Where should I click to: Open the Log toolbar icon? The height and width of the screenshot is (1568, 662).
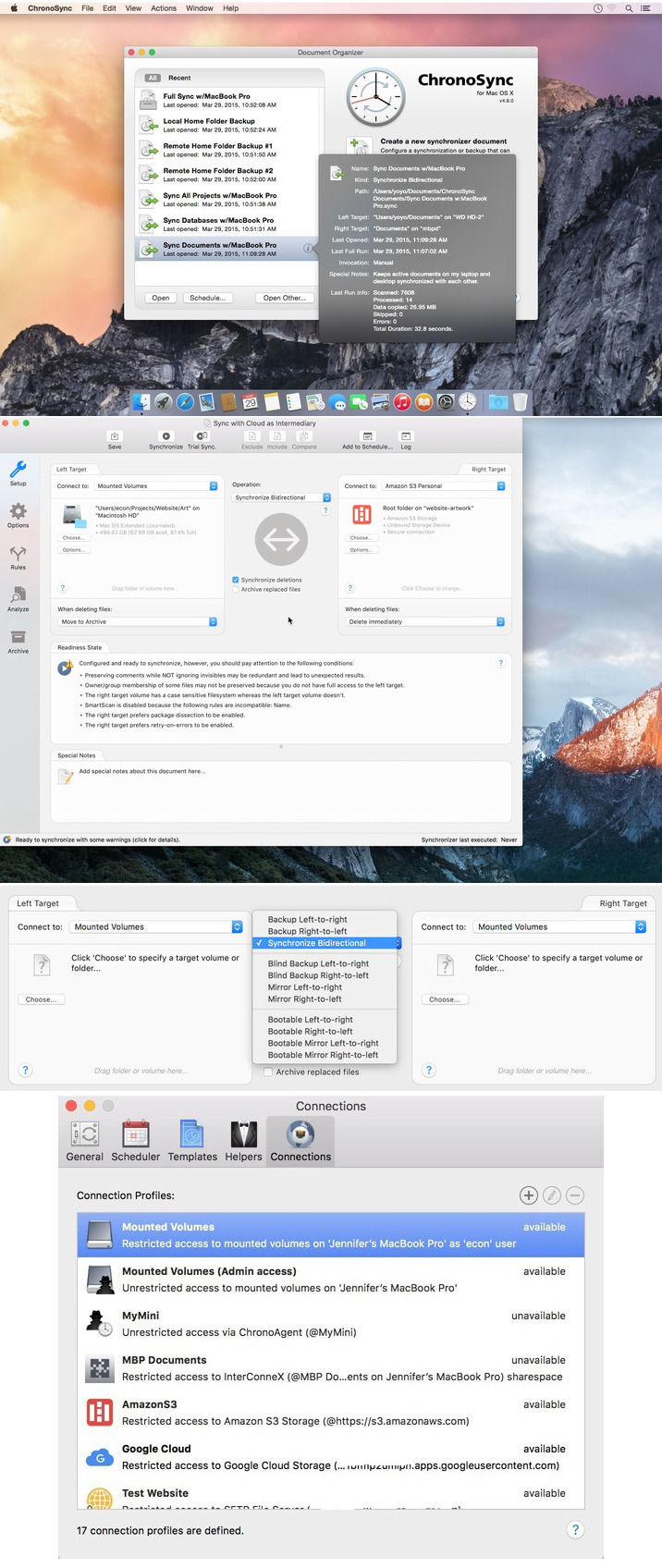click(405, 440)
